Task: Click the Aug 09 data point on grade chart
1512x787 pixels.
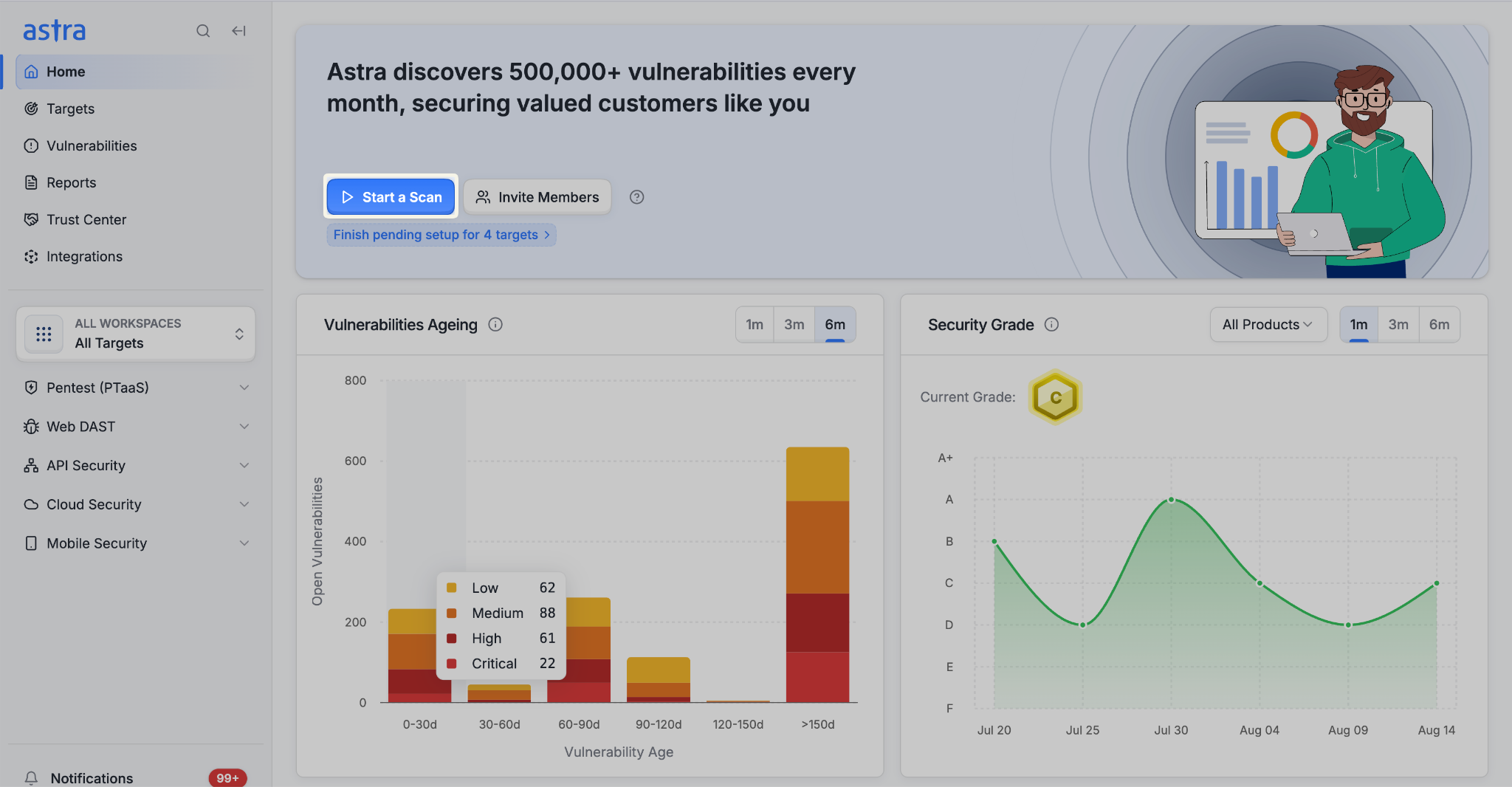Action: point(1348,625)
